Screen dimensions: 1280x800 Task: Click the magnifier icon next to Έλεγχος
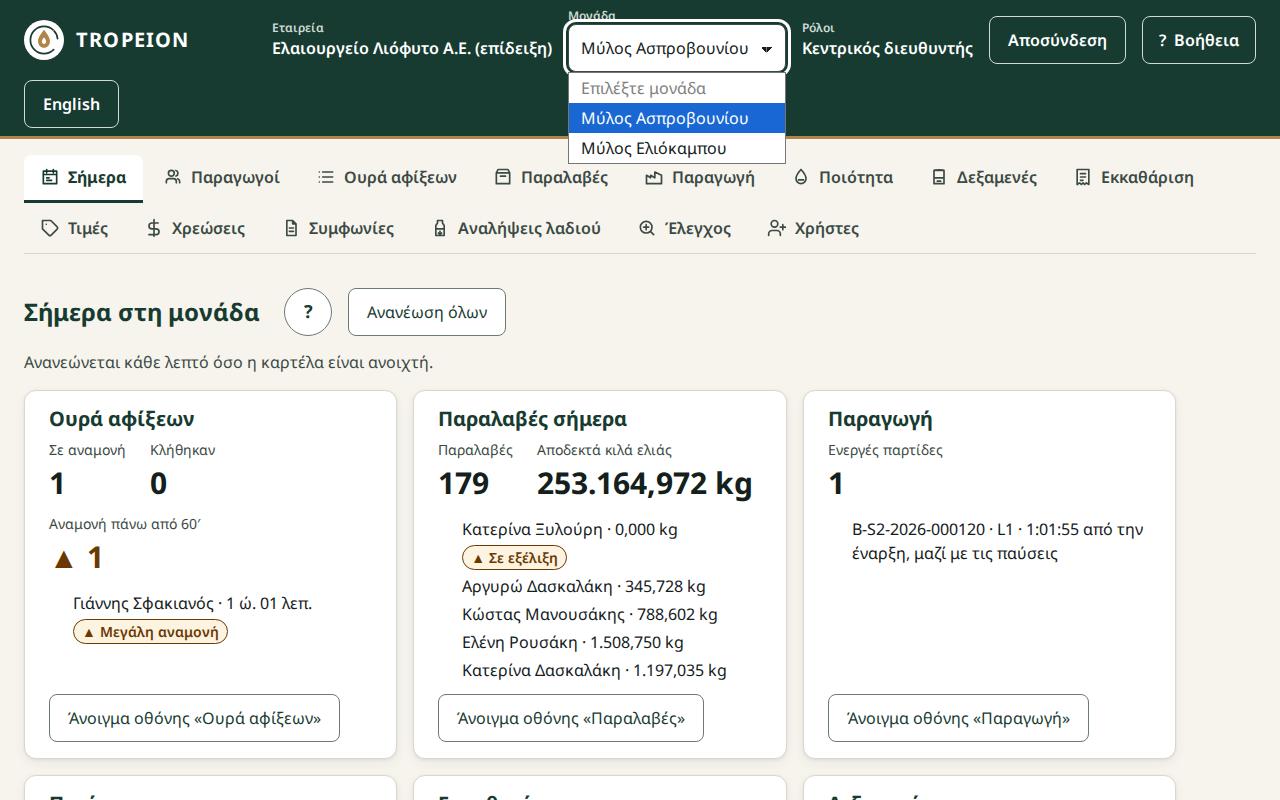click(647, 228)
